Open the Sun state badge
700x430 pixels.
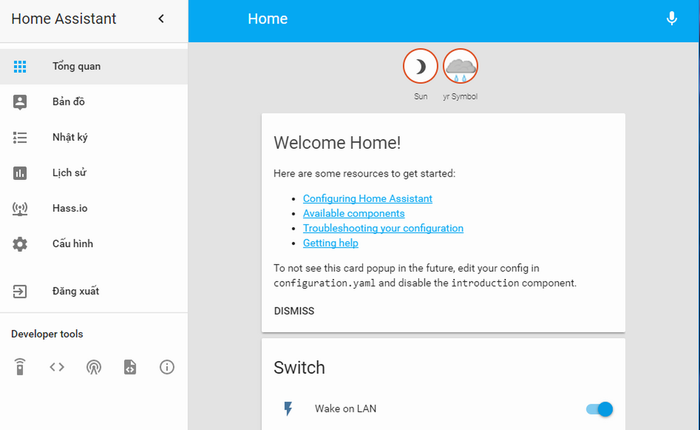(x=420, y=67)
